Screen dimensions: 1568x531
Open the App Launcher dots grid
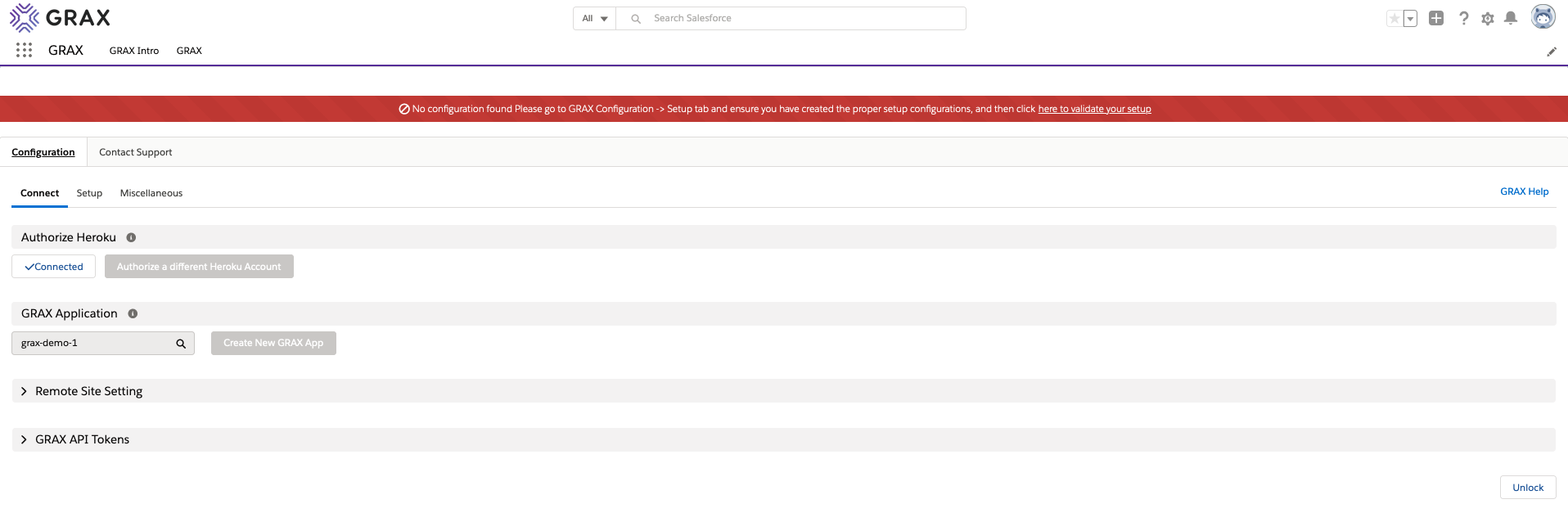click(x=25, y=50)
